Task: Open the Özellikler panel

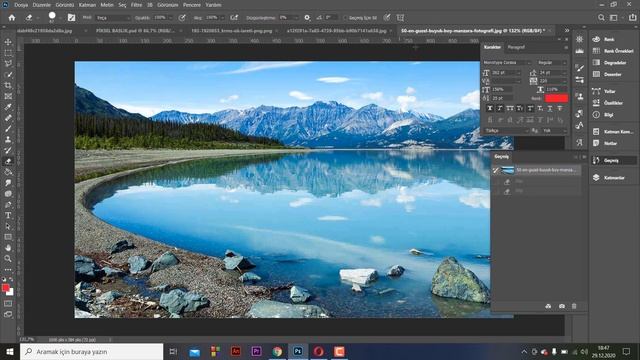Action: point(608,103)
